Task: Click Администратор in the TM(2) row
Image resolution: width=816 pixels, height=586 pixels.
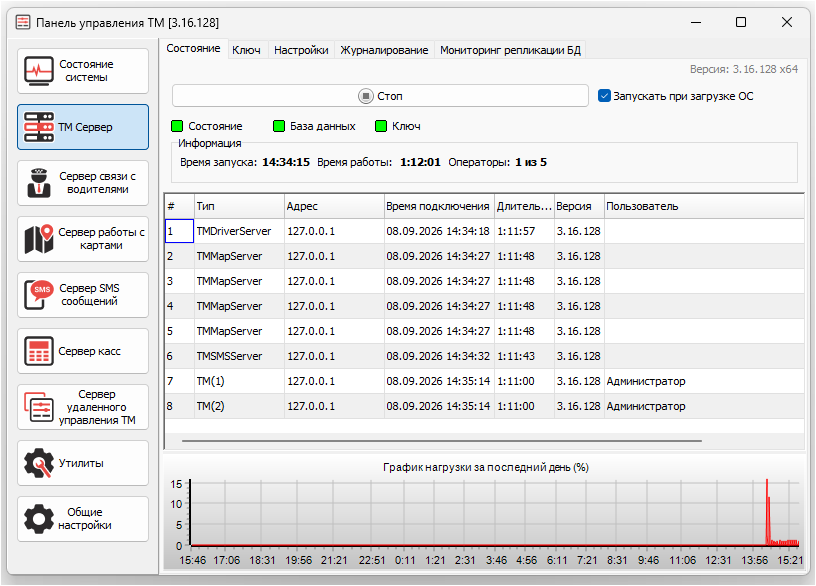Action: 646,406
